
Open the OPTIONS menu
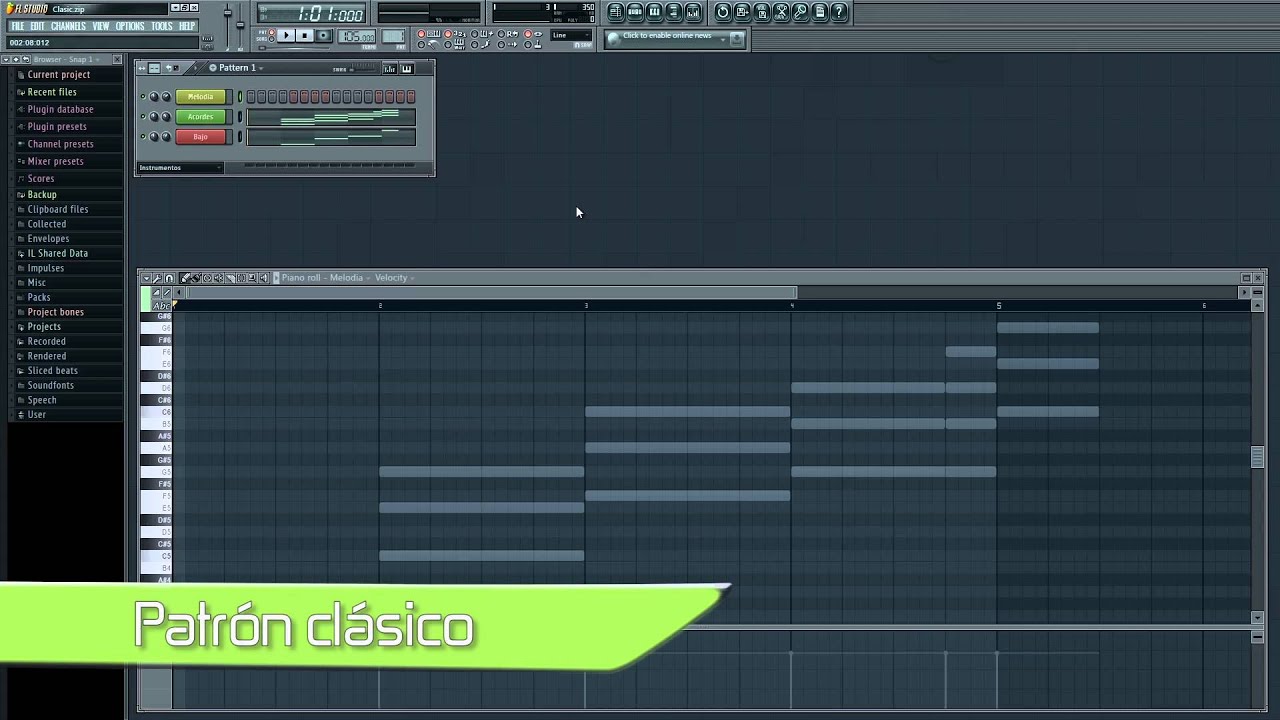point(130,26)
